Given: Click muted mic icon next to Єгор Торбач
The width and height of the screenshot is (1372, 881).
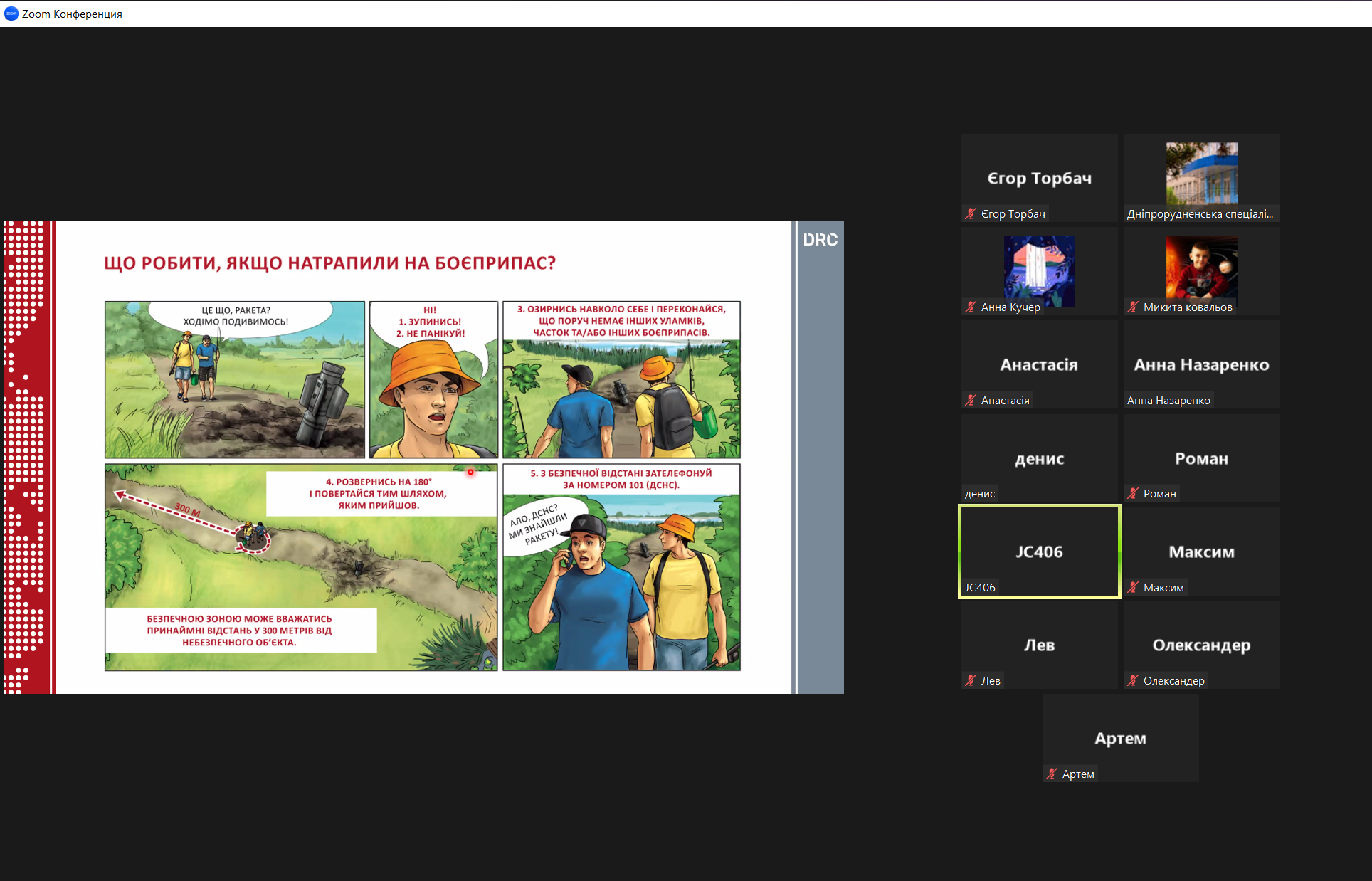Looking at the screenshot, I should tap(971, 213).
